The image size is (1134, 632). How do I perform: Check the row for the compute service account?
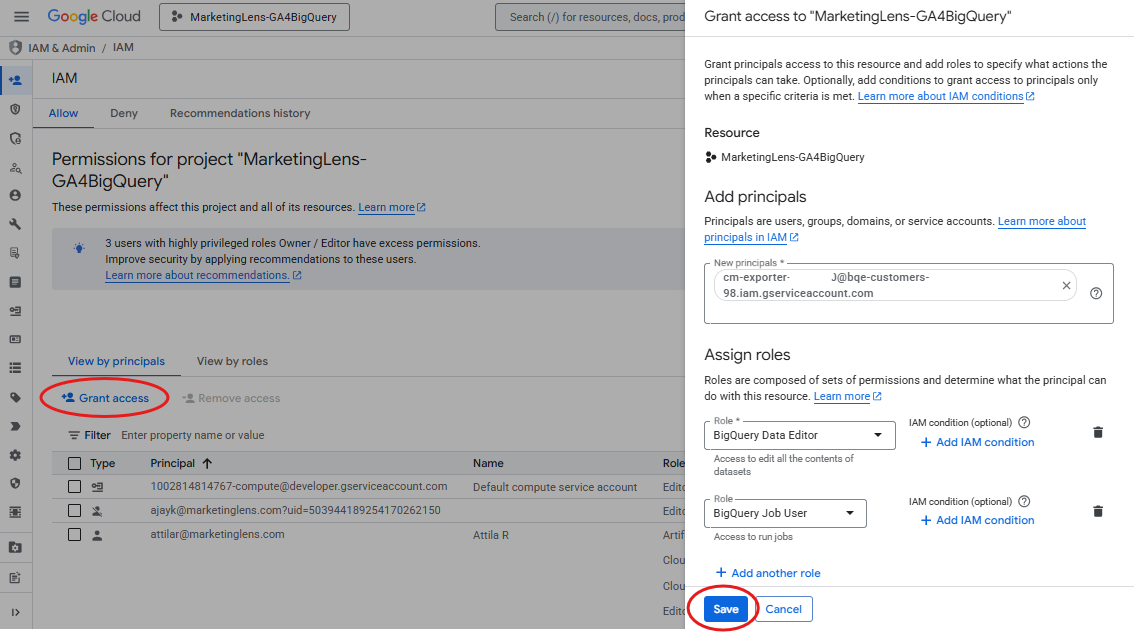74,487
